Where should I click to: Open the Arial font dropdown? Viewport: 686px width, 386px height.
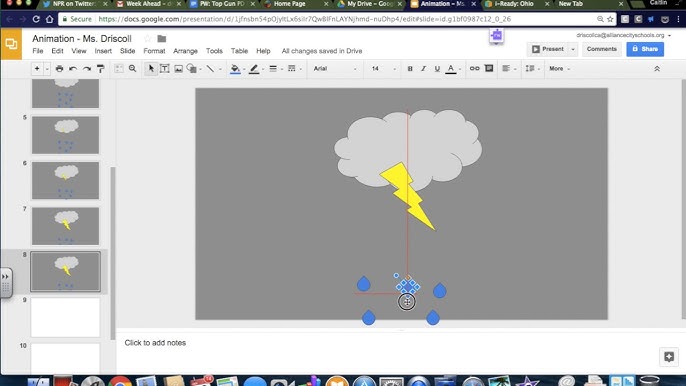coord(335,69)
